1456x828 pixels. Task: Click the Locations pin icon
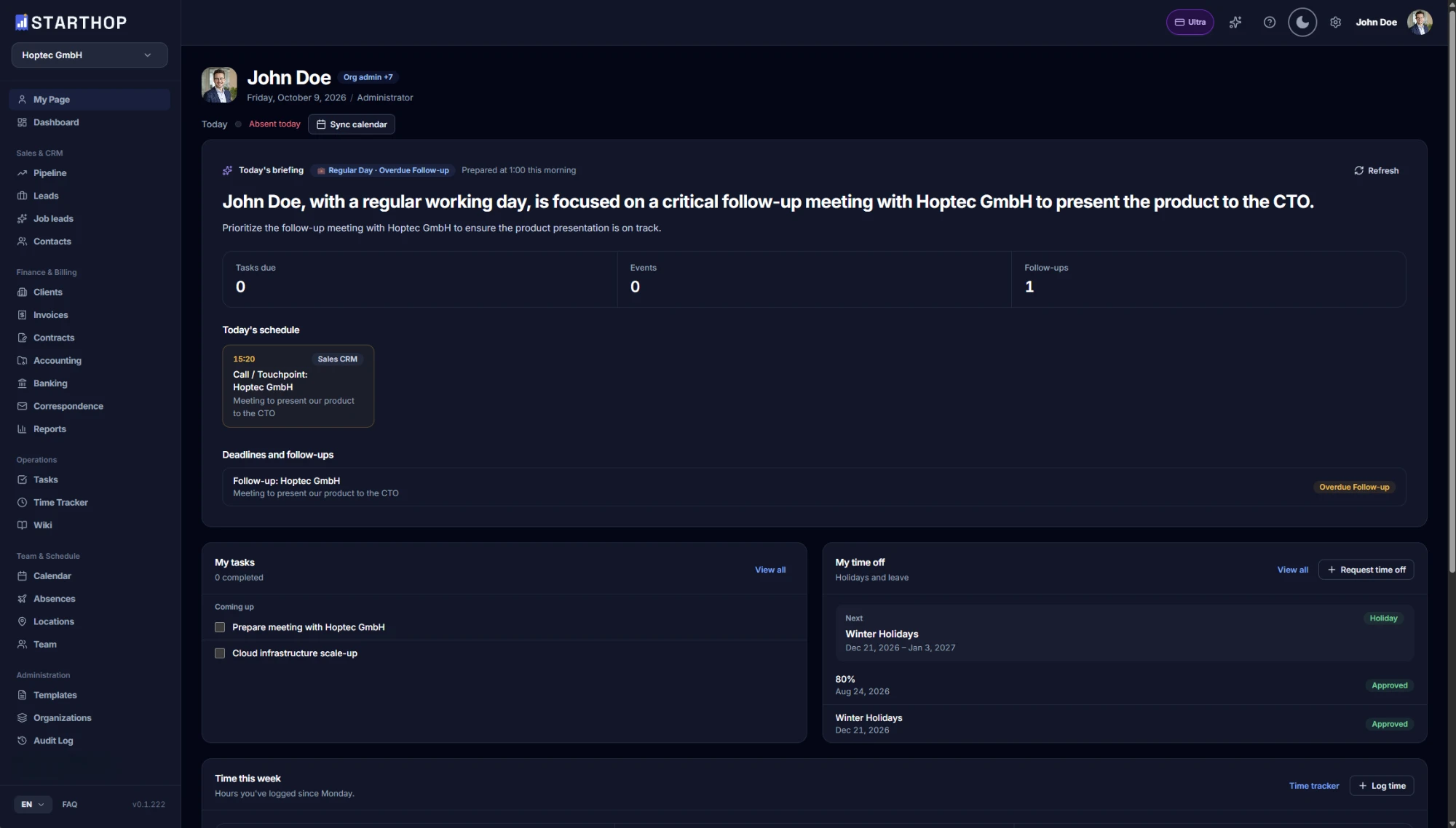(22, 621)
